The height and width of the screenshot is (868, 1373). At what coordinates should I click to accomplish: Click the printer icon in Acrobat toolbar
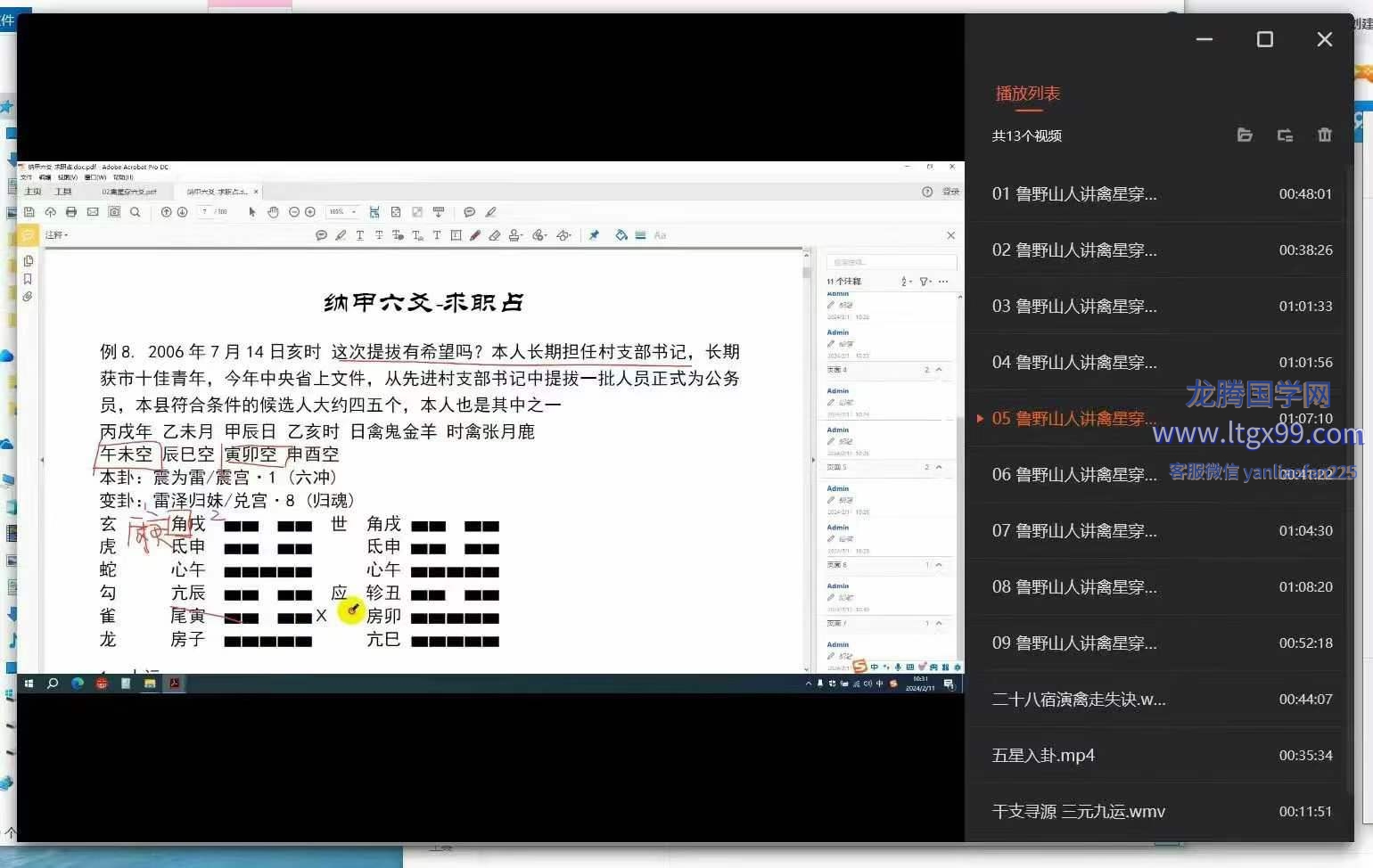coord(71,212)
